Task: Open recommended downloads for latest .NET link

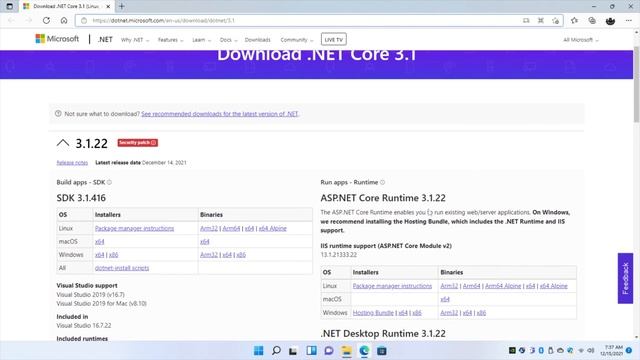Action: click(x=220, y=114)
